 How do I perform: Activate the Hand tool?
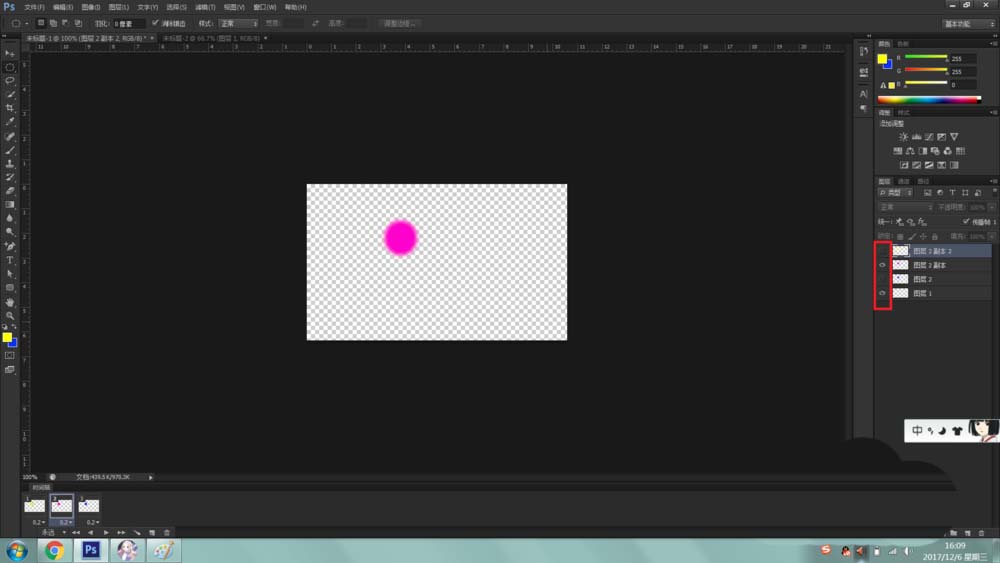10,302
